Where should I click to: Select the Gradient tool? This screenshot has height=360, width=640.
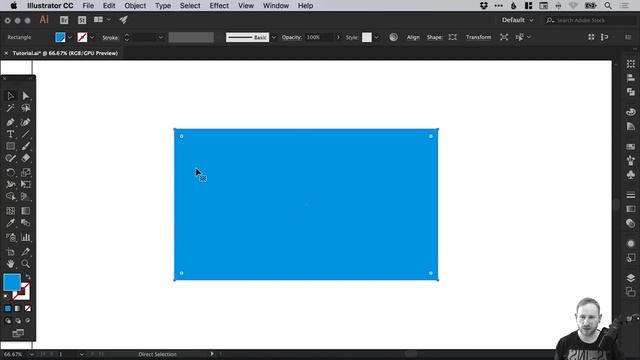(25, 211)
